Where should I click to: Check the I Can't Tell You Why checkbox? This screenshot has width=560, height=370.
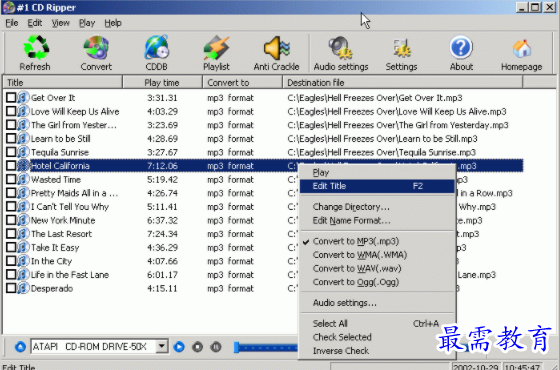click(x=11, y=206)
